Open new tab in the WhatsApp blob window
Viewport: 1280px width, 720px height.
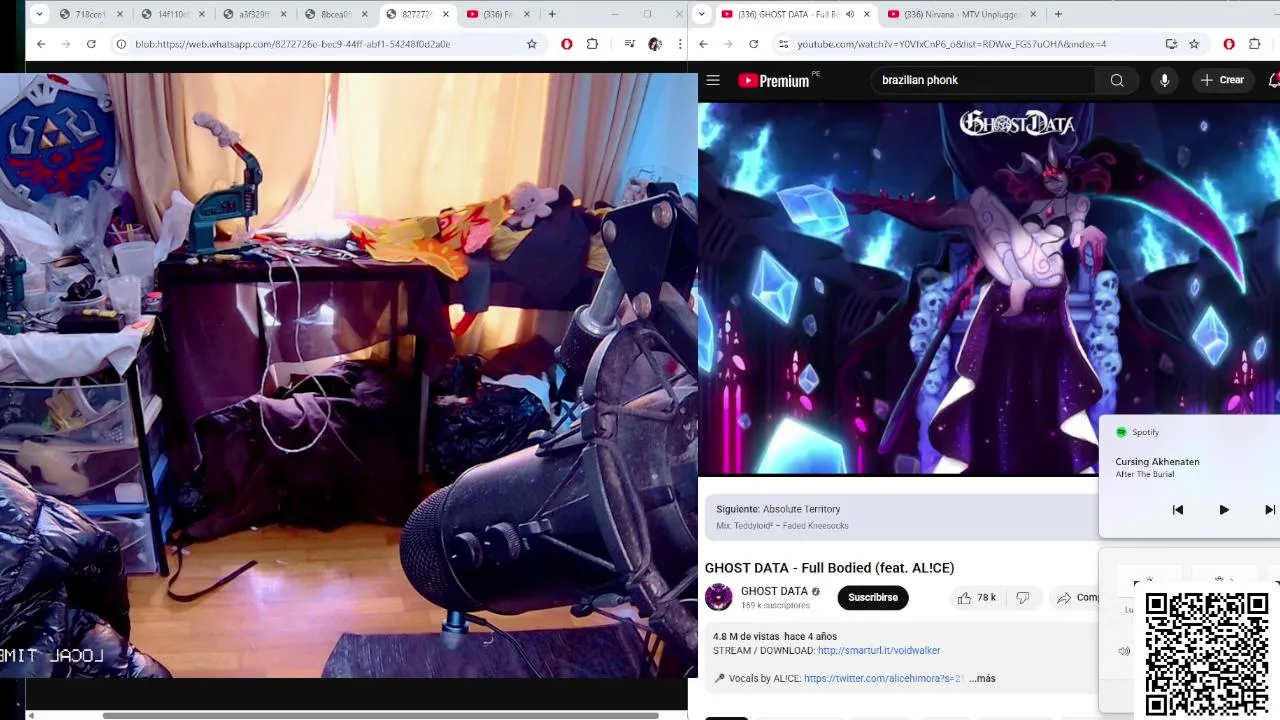click(551, 14)
